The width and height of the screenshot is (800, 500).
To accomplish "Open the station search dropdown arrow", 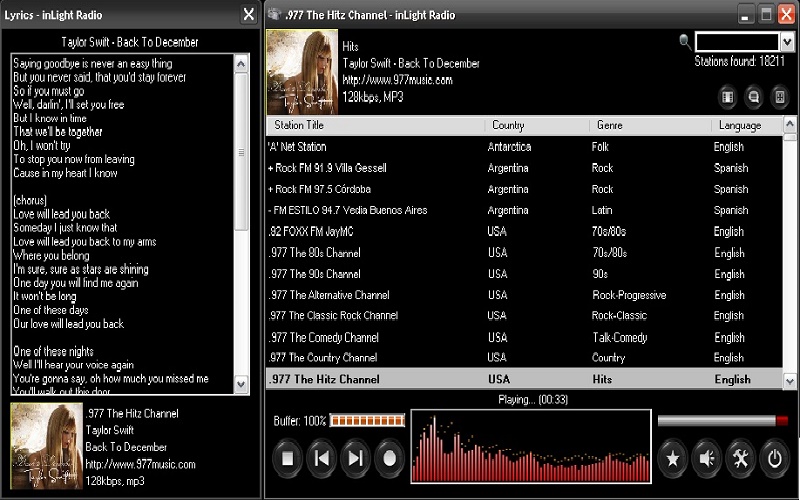I will pyautogui.click(x=787, y=42).
